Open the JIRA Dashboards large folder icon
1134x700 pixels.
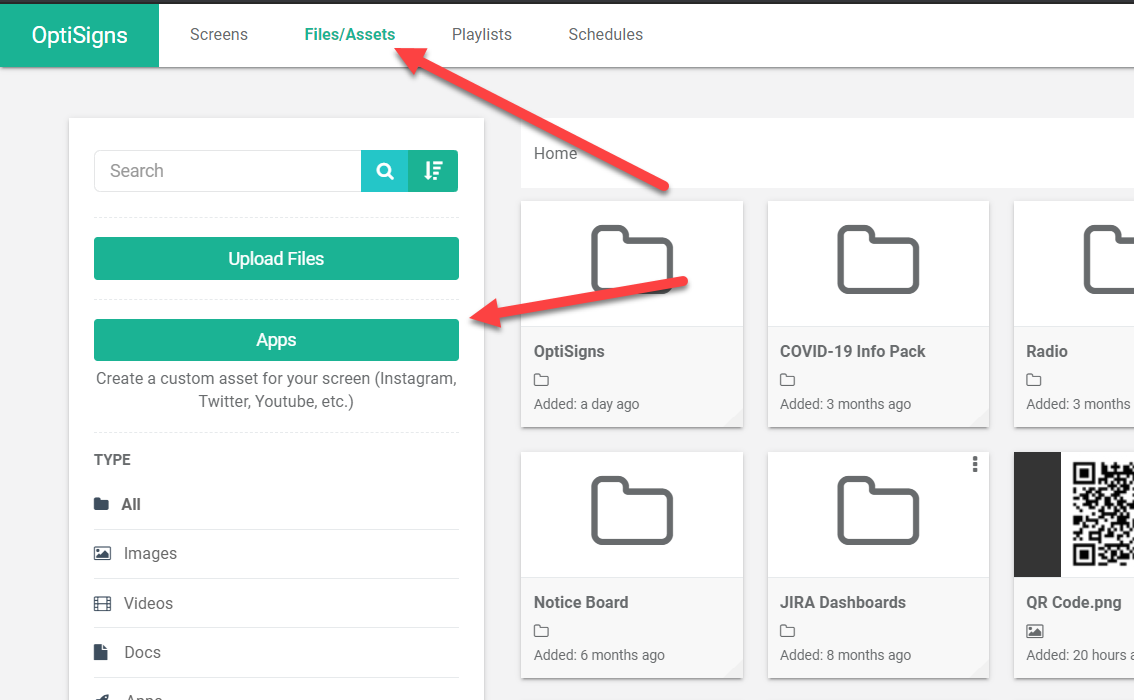tap(878, 511)
